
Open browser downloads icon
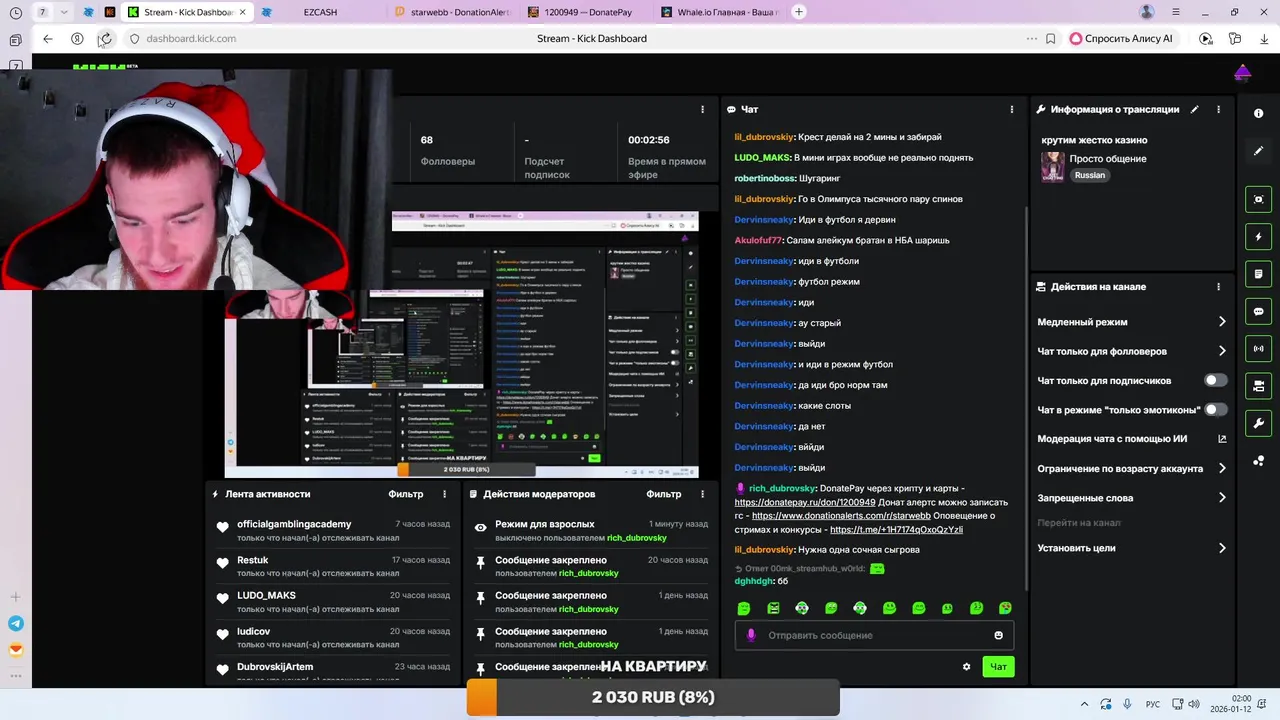click(x=1265, y=38)
